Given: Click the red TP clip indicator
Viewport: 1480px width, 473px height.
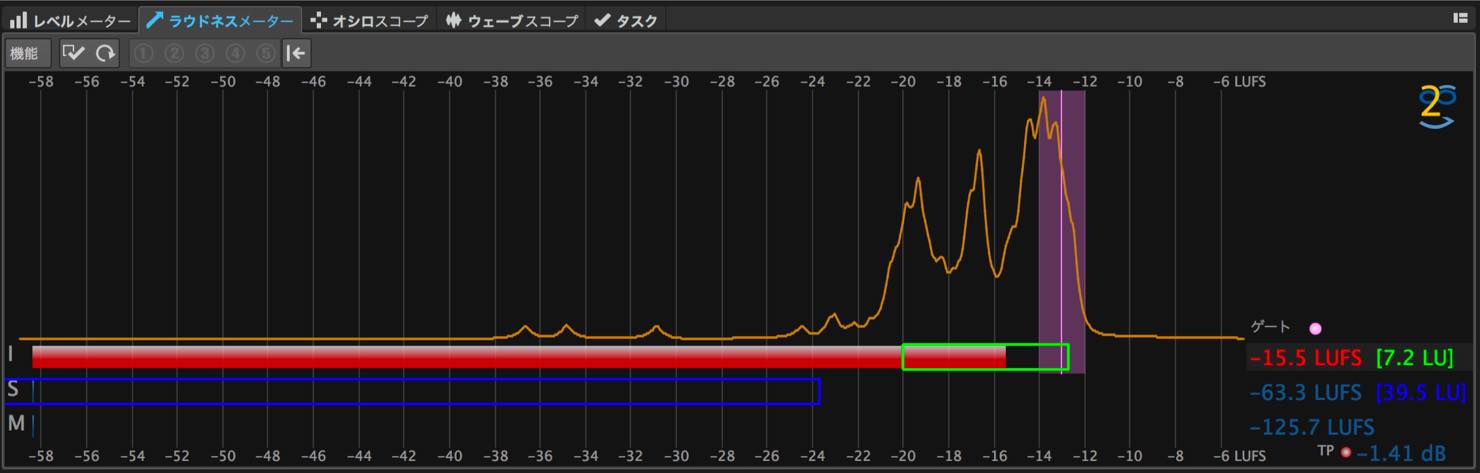Looking at the screenshot, I should pyautogui.click(x=1345, y=452).
